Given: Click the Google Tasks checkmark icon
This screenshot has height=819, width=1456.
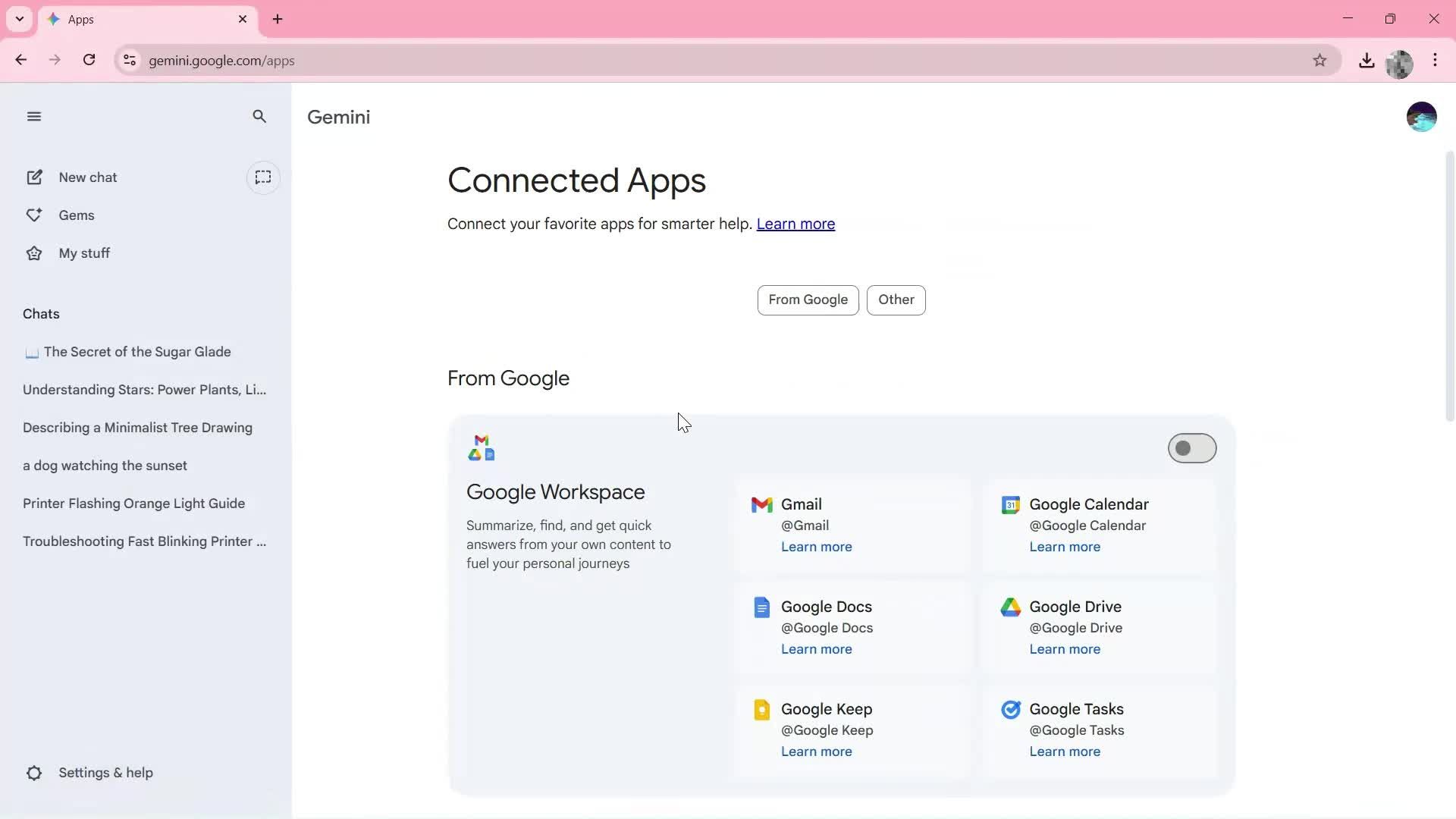Looking at the screenshot, I should click(1010, 709).
